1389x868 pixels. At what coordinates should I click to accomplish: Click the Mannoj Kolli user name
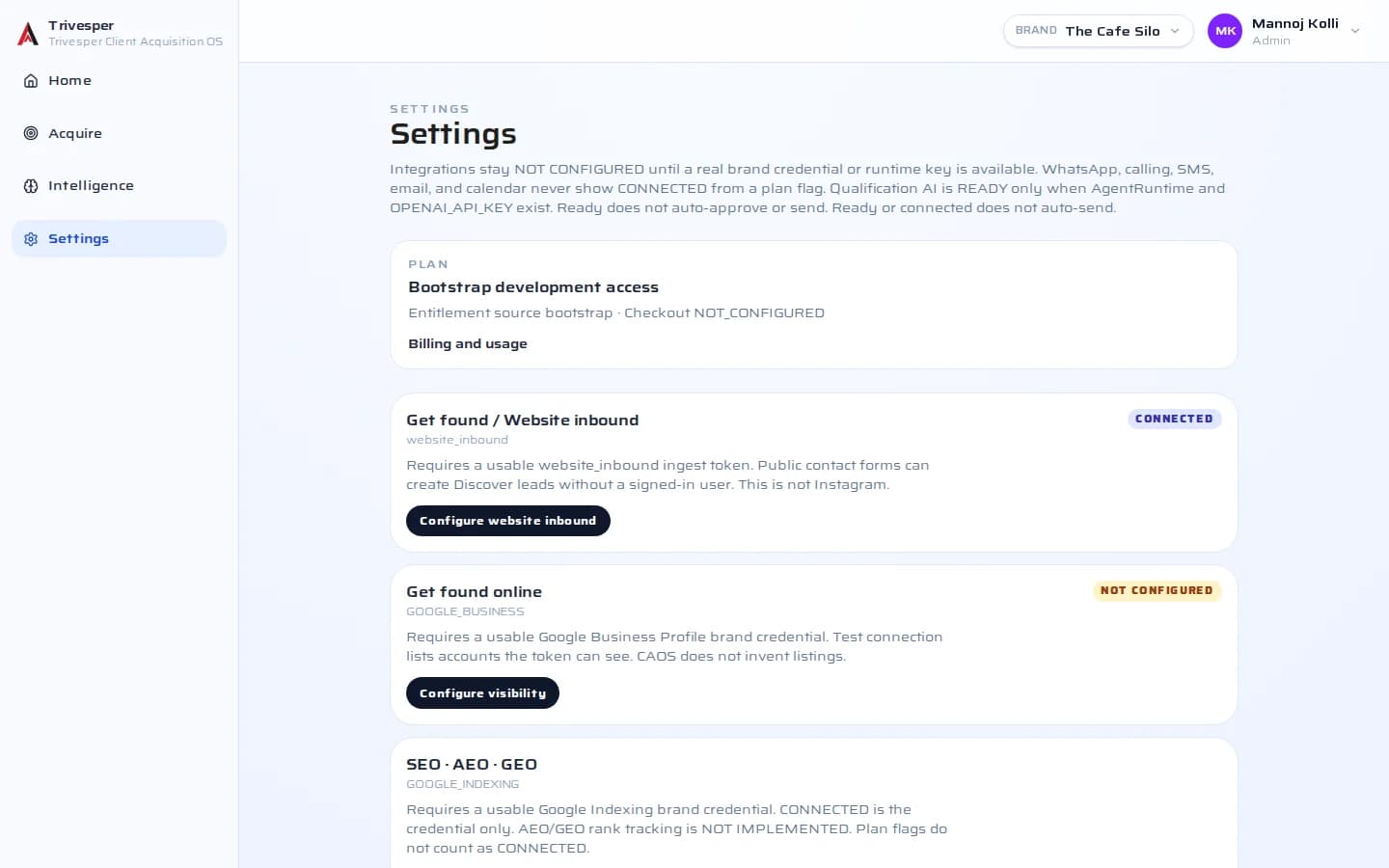(1295, 23)
